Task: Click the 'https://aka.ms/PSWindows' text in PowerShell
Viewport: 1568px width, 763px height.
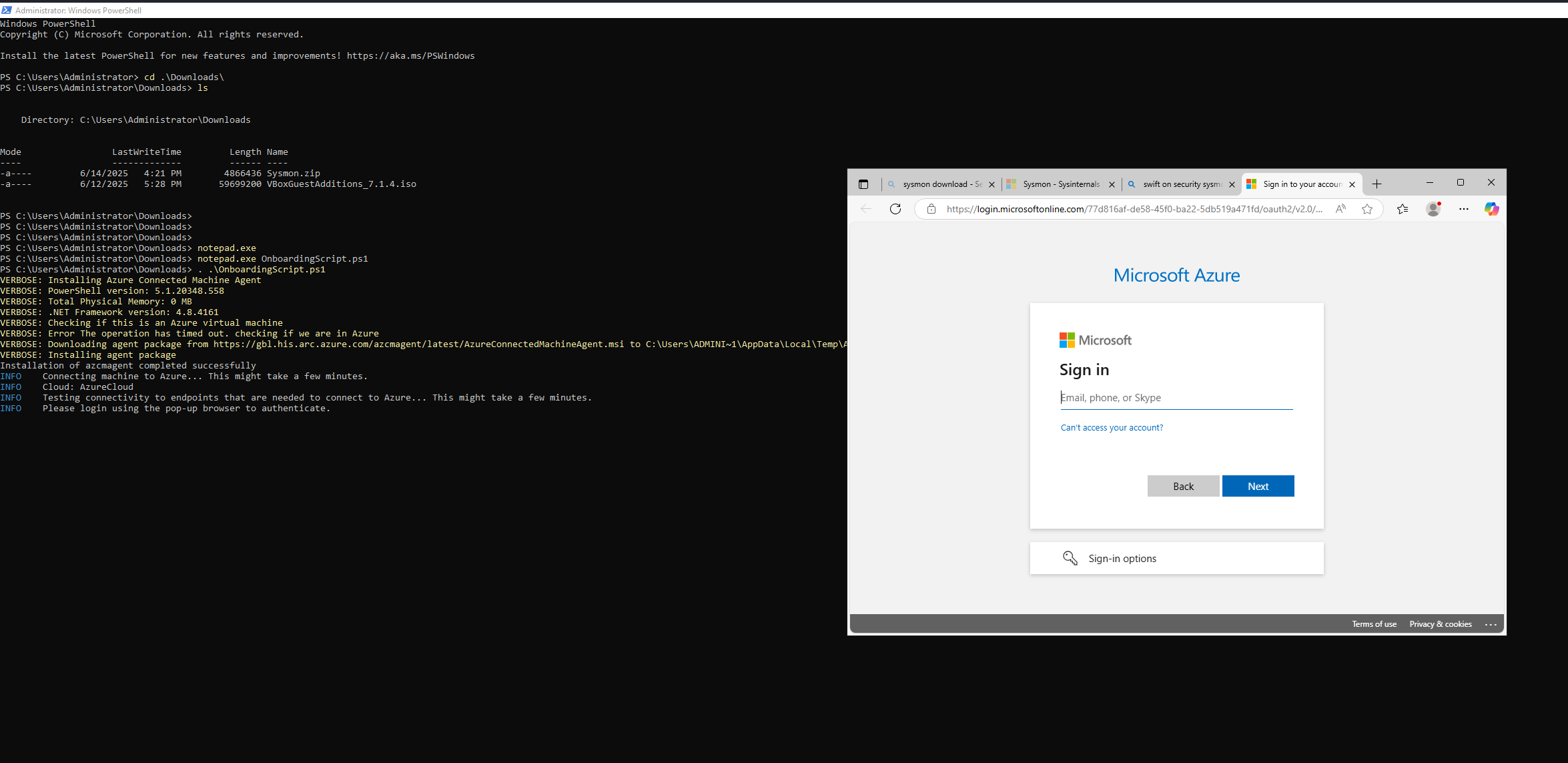Action: [x=410, y=56]
